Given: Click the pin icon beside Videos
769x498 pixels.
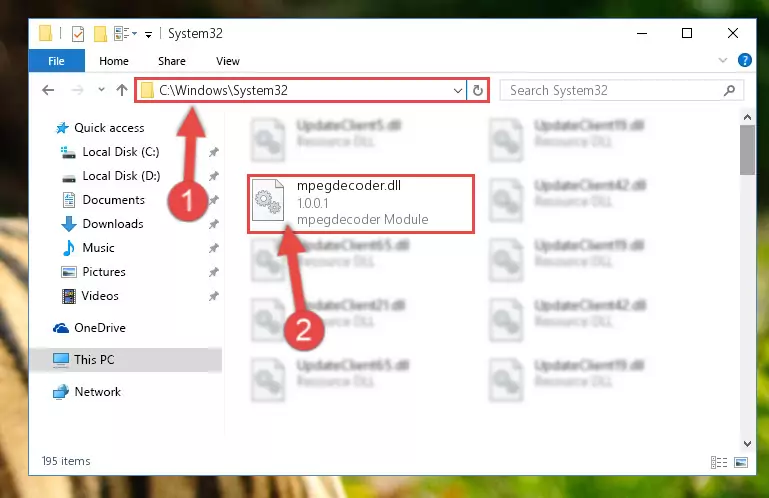Looking at the screenshot, I should coord(213,296).
